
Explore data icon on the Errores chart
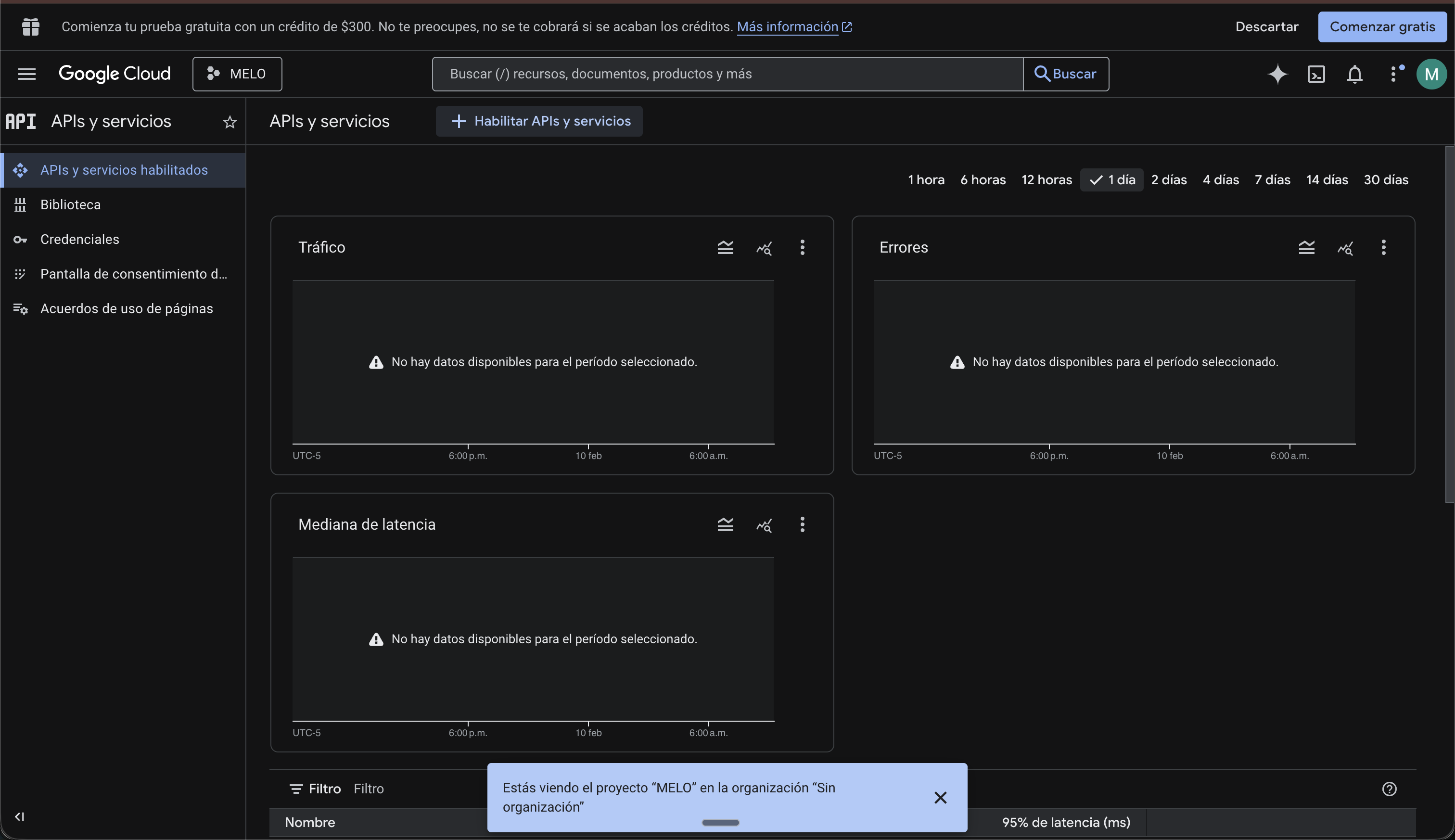point(1345,247)
